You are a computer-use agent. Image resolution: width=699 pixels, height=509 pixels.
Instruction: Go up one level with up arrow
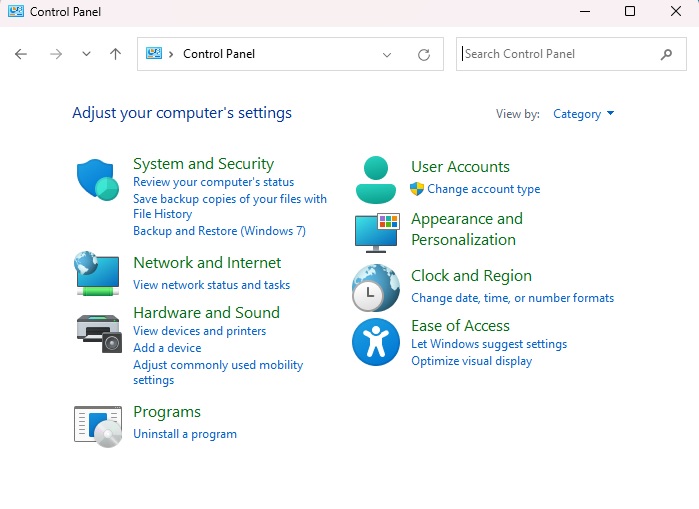point(115,54)
